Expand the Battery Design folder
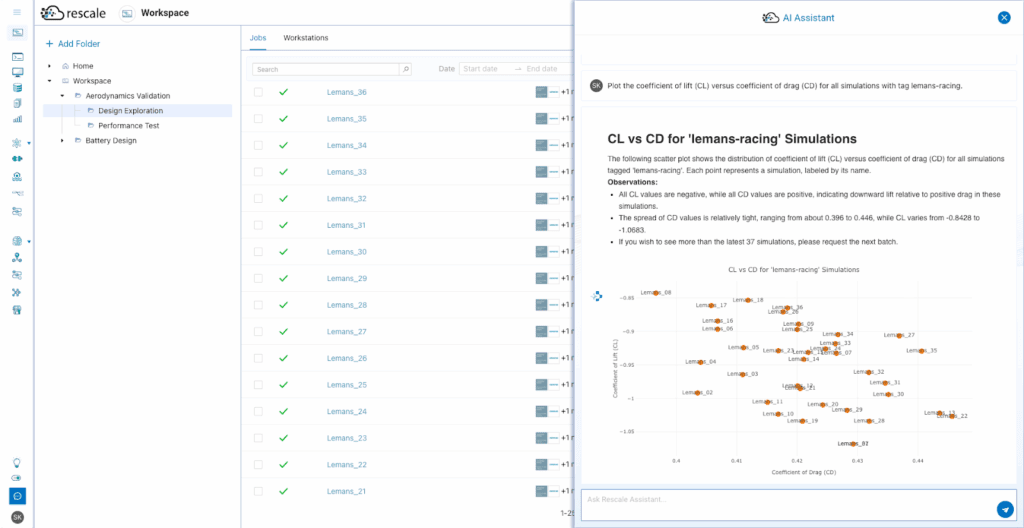This screenshot has height=528, width=1024. point(62,140)
